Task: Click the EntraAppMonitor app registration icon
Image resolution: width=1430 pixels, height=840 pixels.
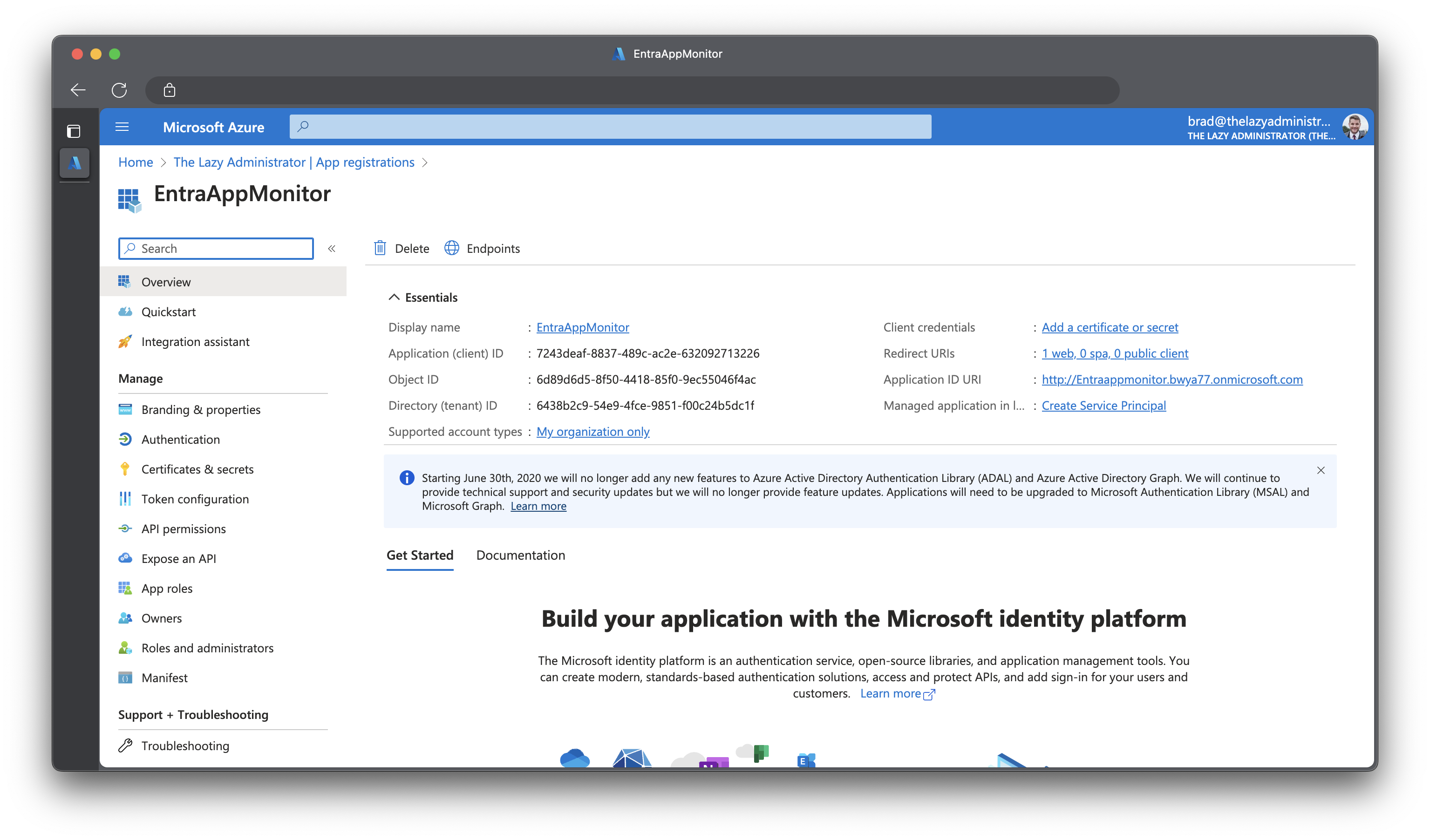Action: tap(129, 200)
